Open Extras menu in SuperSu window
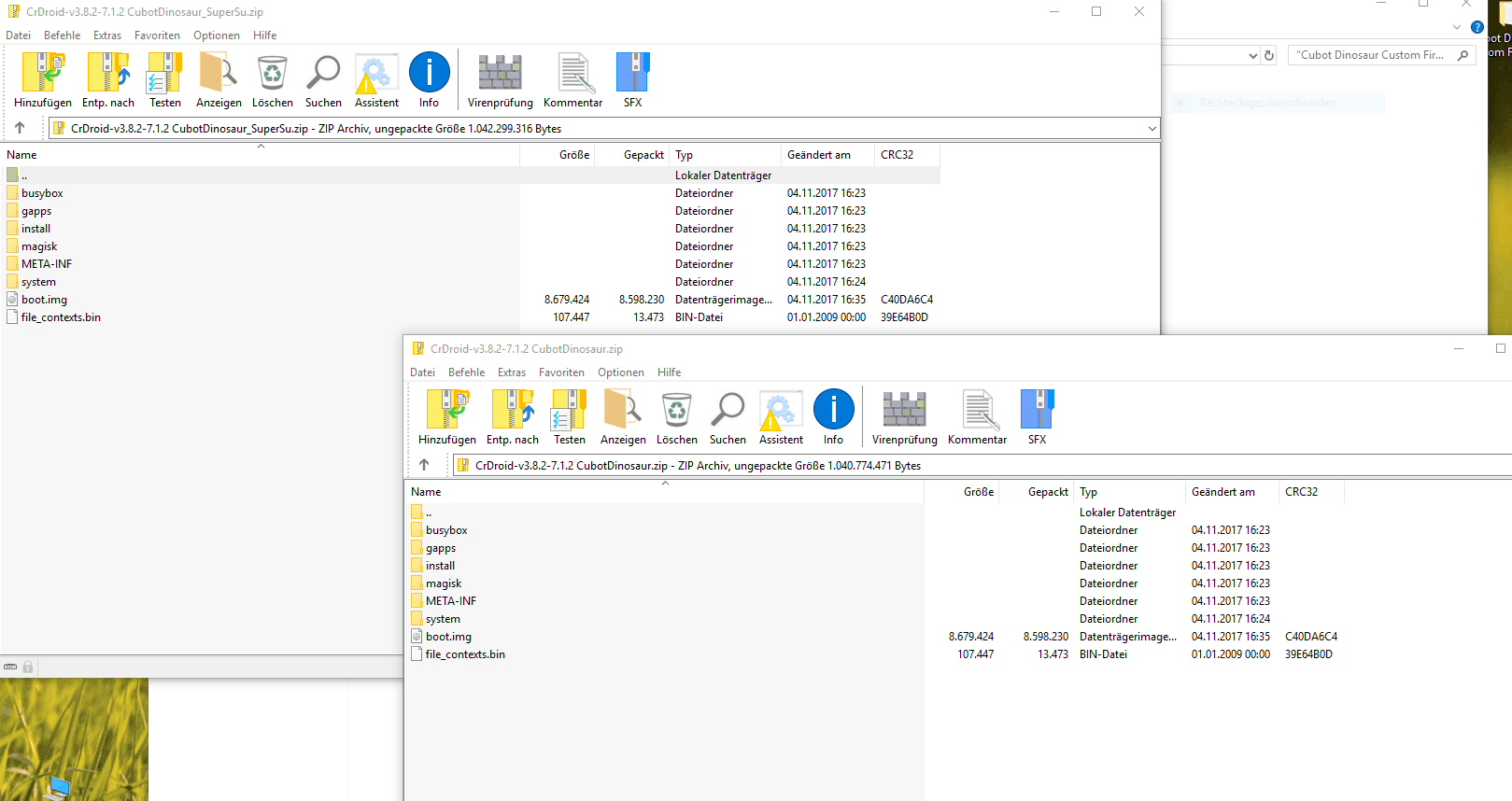 pyautogui.click(x=107, y=35)
